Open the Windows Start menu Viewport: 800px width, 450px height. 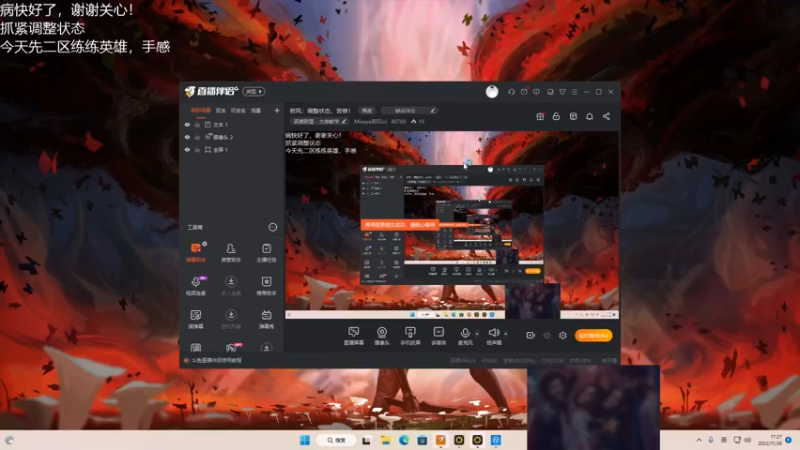305,440
